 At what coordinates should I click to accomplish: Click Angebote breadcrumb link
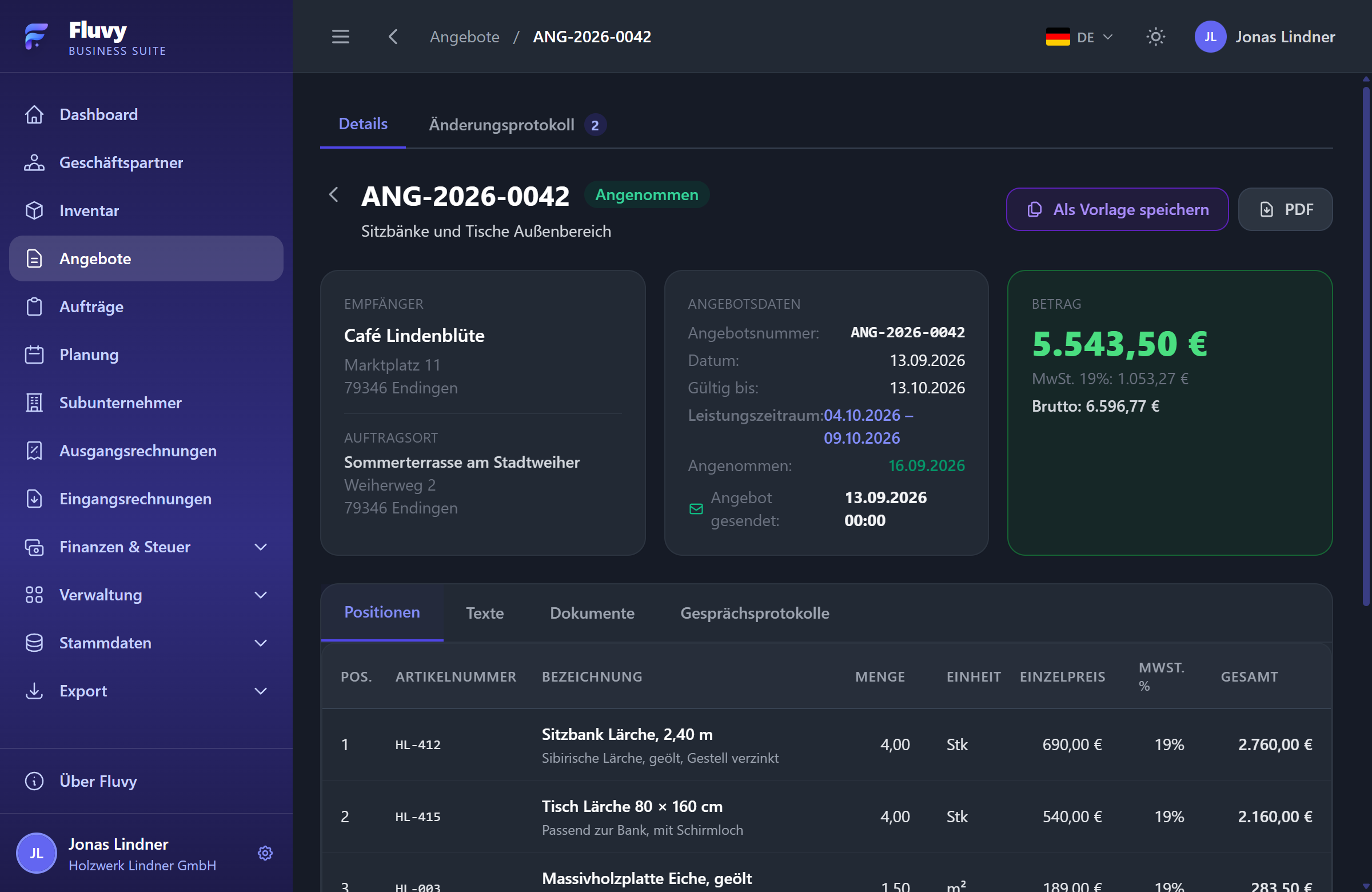(x=465, y=37)
